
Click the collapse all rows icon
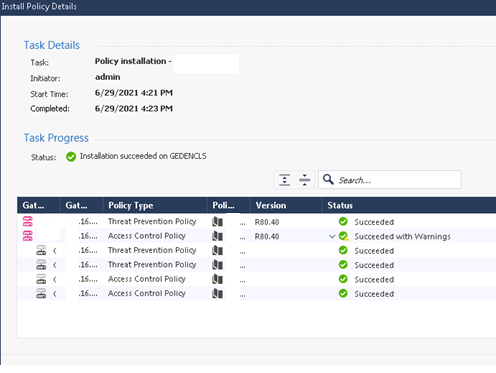coord(304,180)
